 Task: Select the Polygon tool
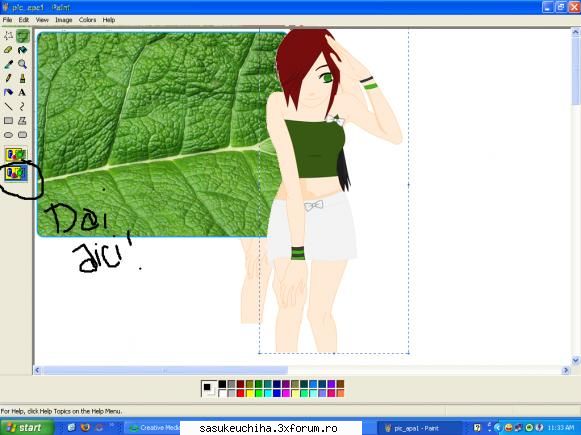coord(22,121)
